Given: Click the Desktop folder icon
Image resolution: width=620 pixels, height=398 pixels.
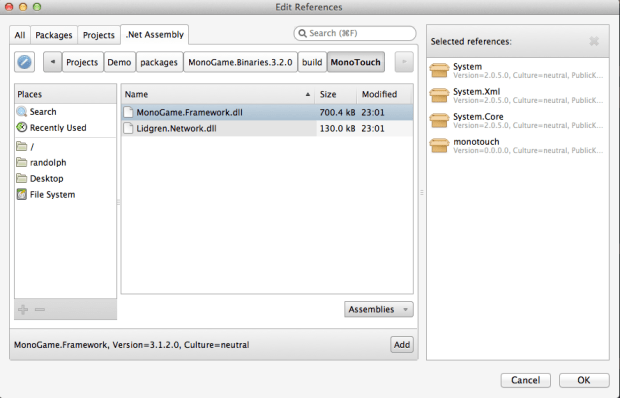Looking at the screenshot, I should 22,178.
